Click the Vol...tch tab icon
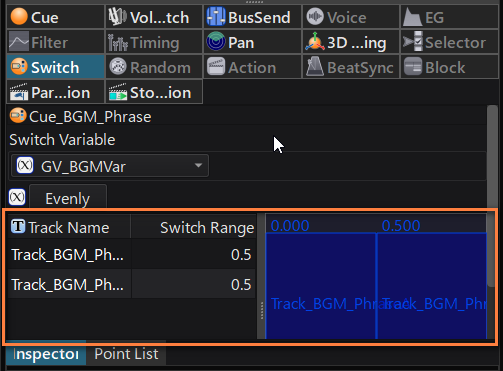 (x=117, y=17)
